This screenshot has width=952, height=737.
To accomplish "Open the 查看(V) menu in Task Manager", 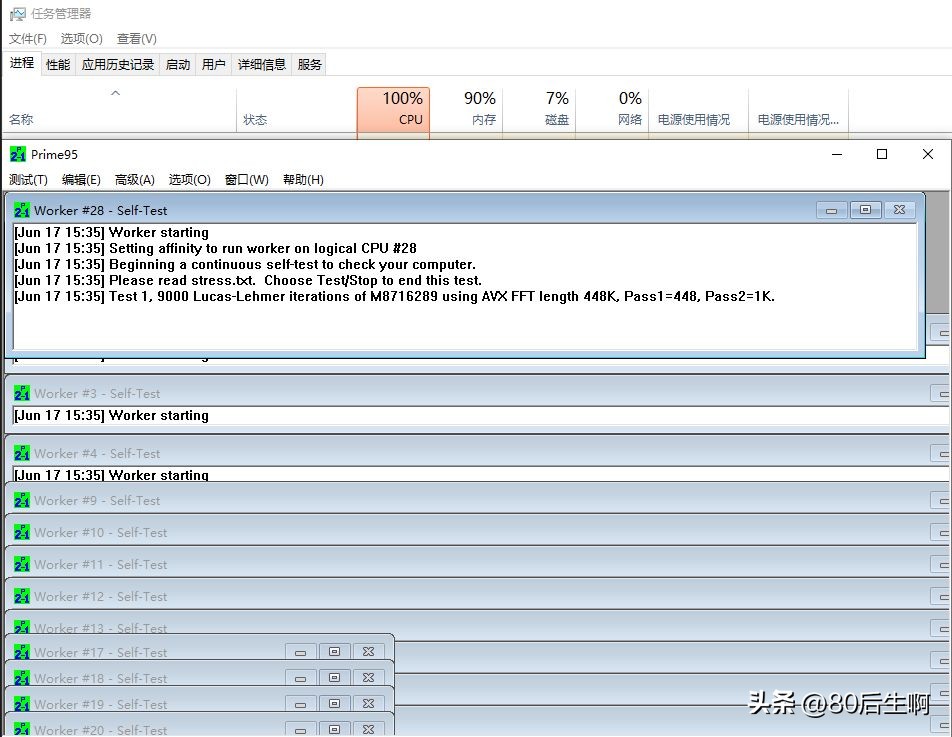I will (x=137, y=39).
